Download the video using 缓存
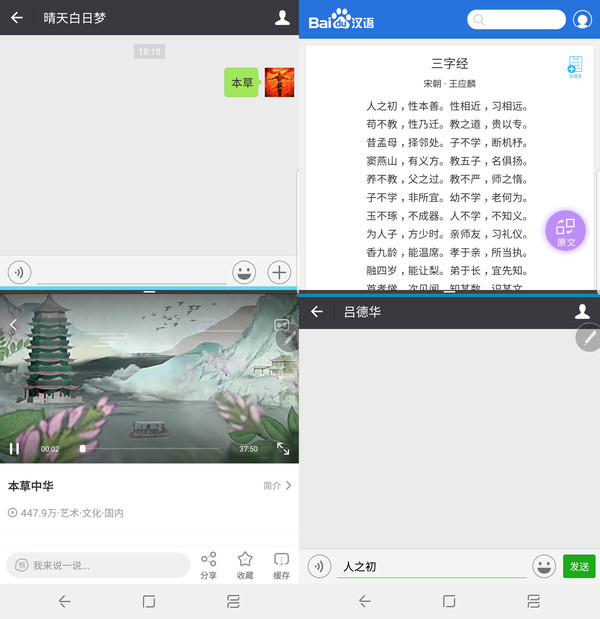 click(281, 565)
